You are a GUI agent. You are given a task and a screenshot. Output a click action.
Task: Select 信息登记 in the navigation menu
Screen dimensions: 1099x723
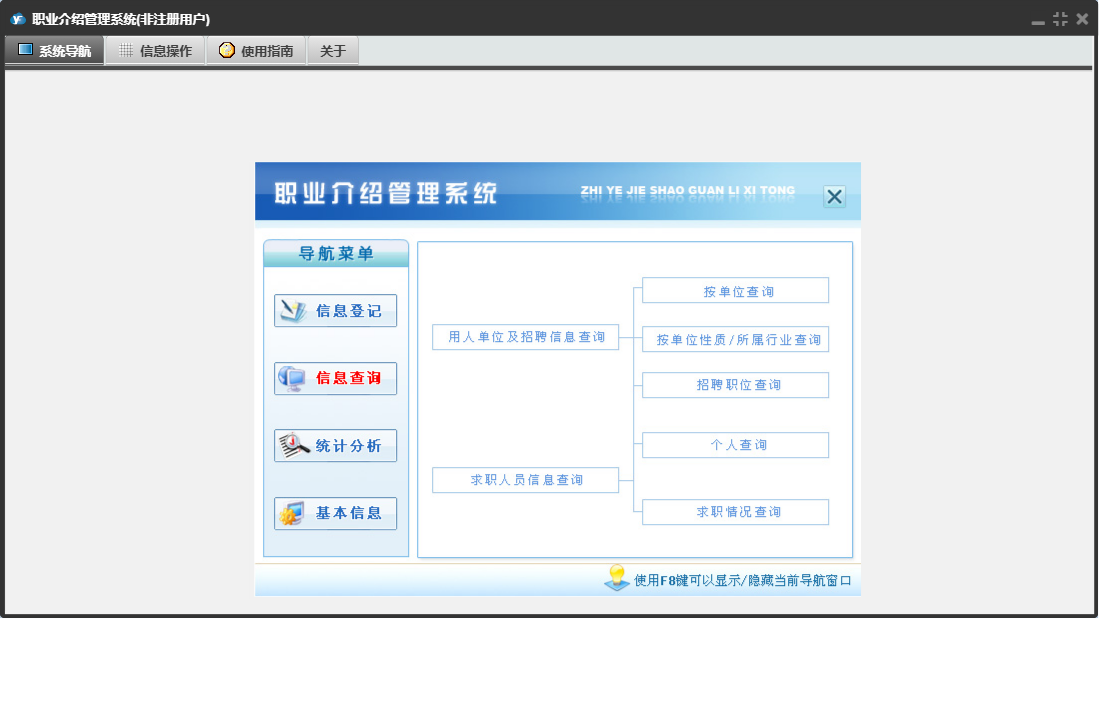click(x=335, y=310)
